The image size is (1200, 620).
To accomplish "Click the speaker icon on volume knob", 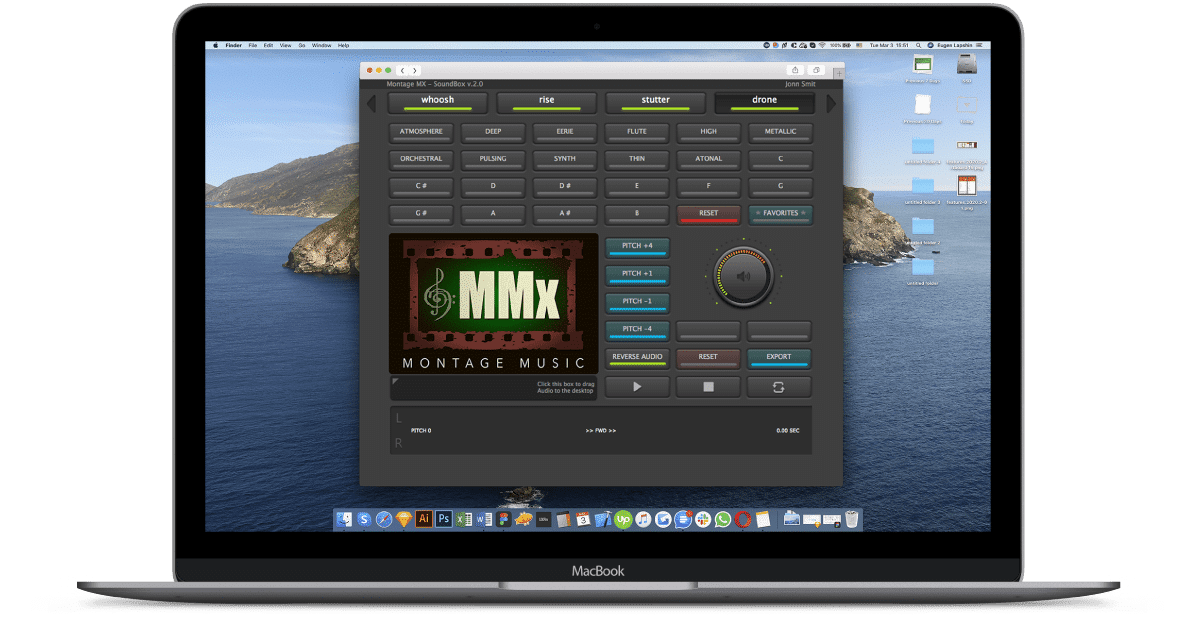I will tap(742, 277).
